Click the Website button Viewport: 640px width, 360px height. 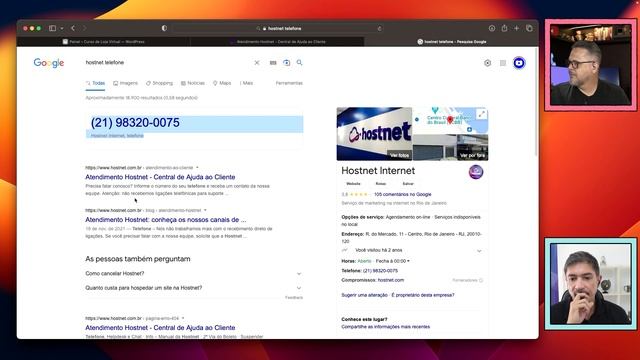click(x=353, y=184)
